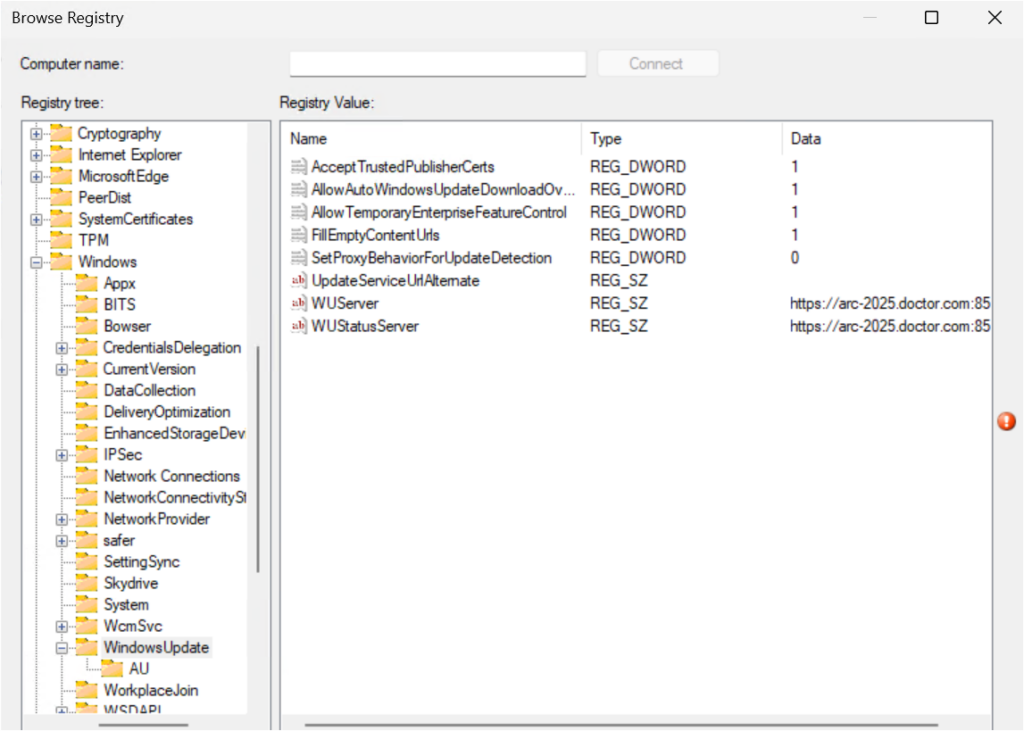
Task: Expand the Cryptography tree node
Action: (x=37, y=133)
